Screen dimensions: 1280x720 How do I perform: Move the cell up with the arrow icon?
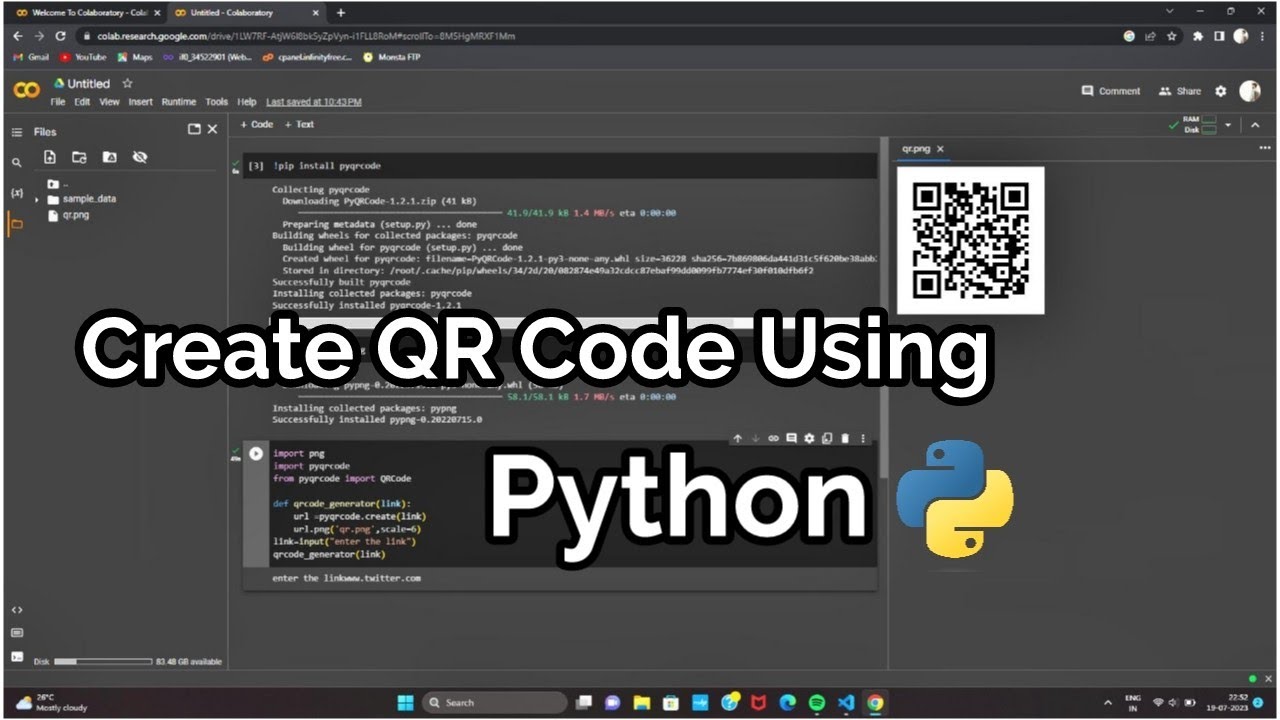pyautogui.click(x=737, y=438)
